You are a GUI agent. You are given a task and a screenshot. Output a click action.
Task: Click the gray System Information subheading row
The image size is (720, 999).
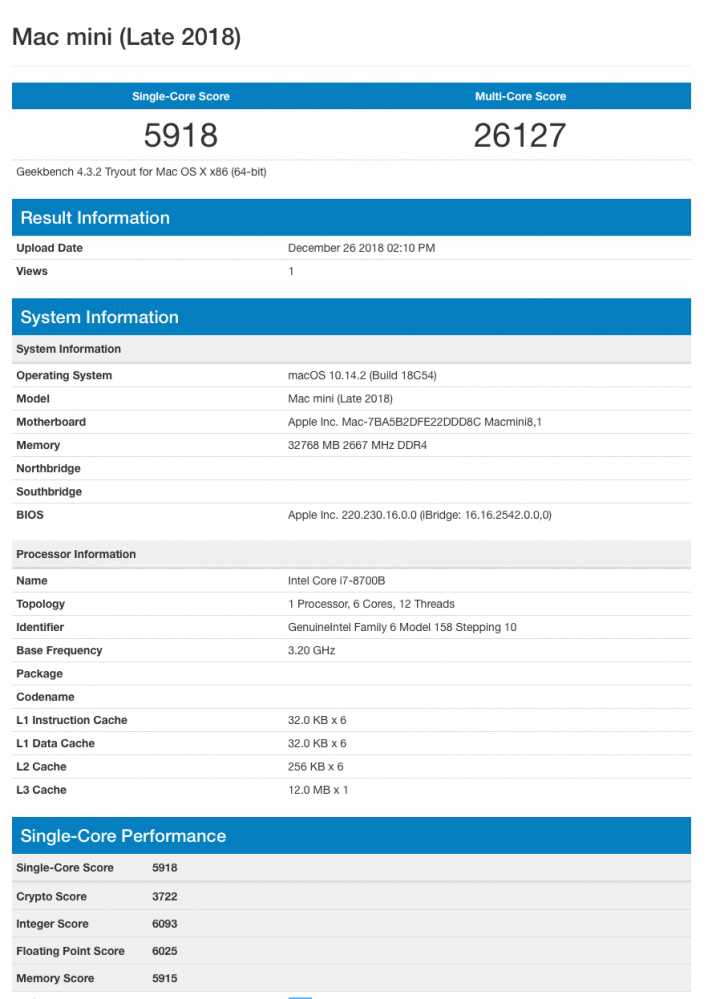[x=351, y=349]
